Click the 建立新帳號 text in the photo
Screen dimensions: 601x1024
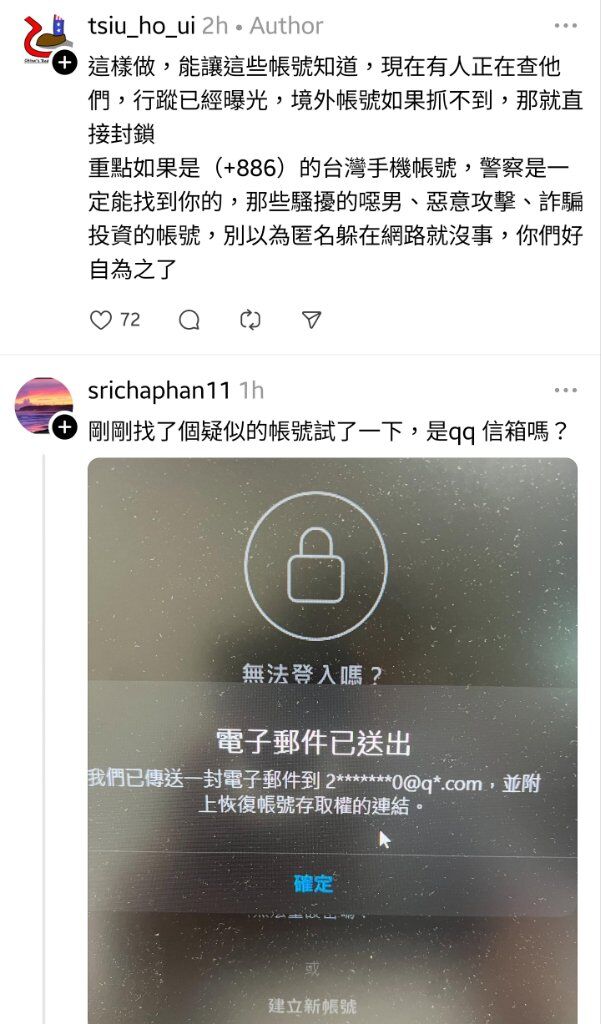pyautogui.click(x=313, y=1004)
